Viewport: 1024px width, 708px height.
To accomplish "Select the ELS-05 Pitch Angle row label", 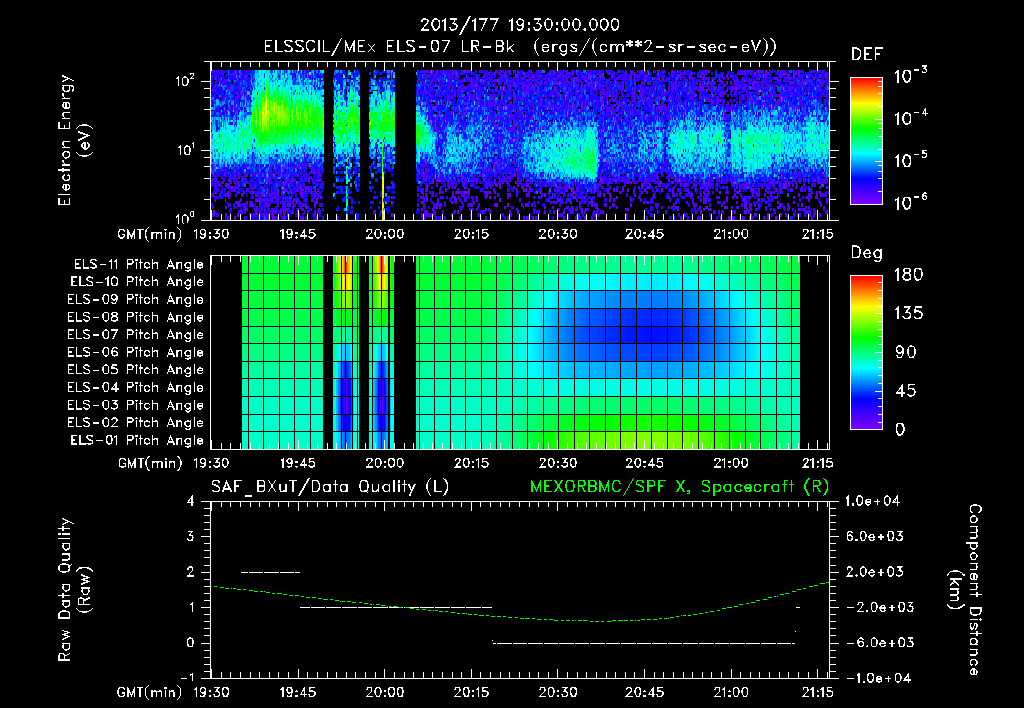I will (135, 370).
